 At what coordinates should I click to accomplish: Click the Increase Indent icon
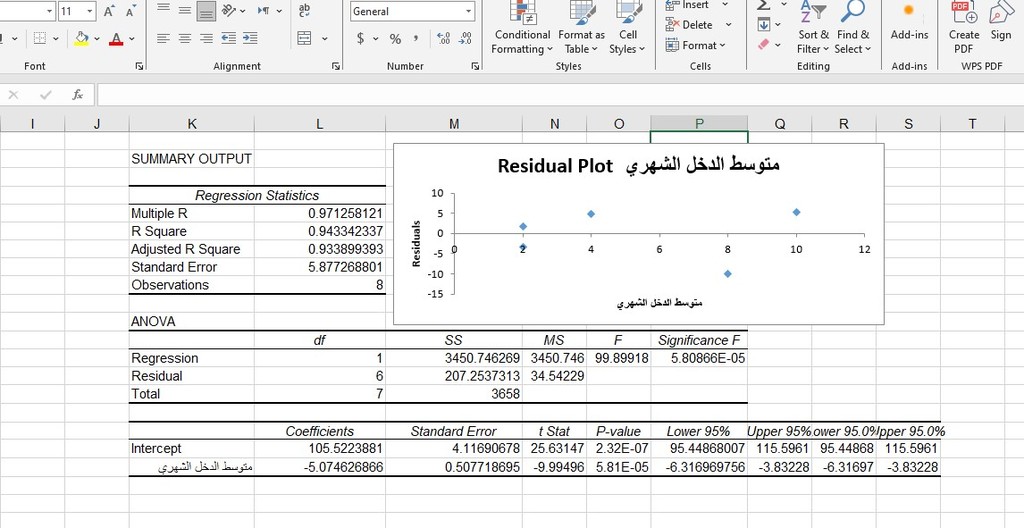[x=249, y=39]
